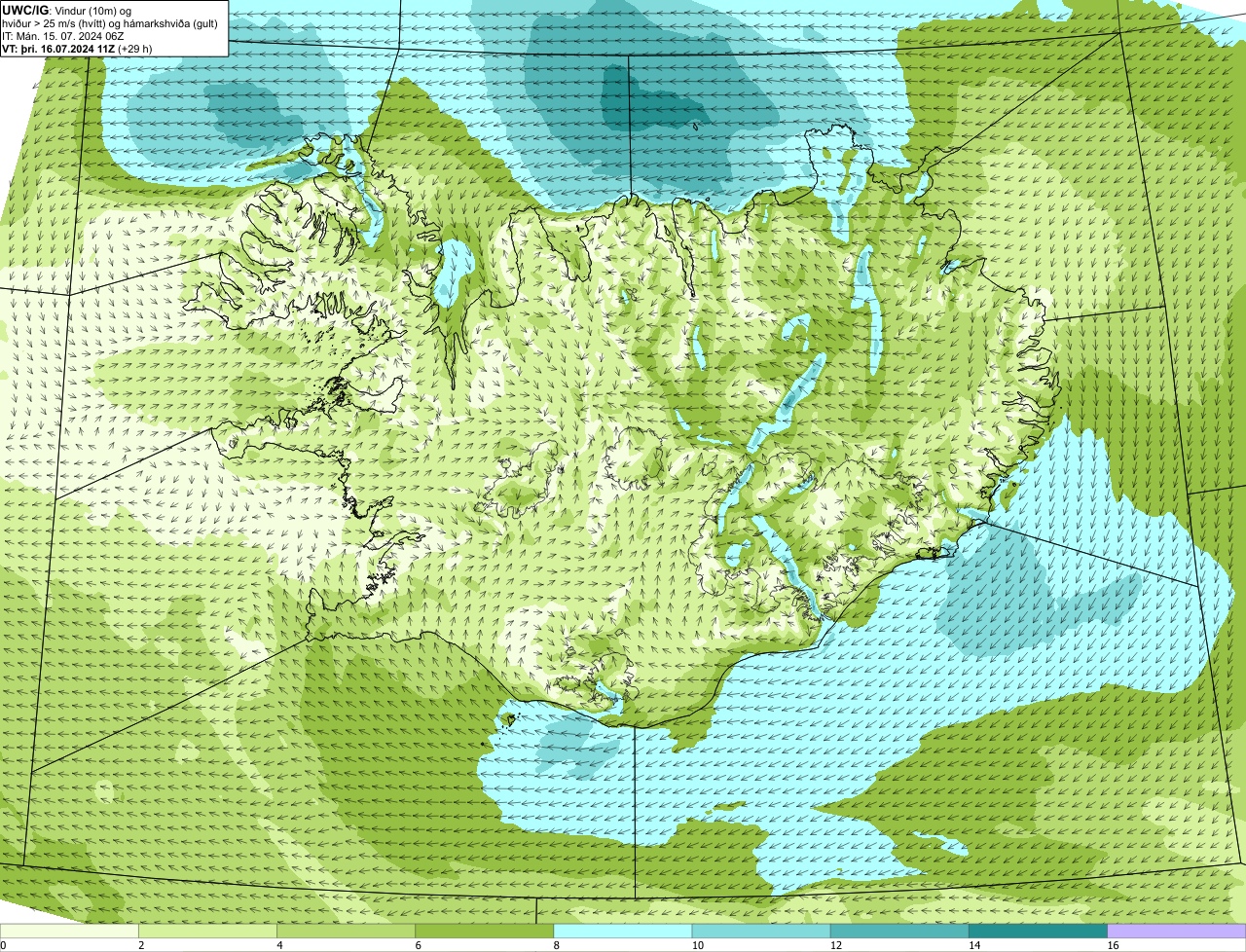Image resolution: width=1246 pixels, height=952 pixels.
Task: Click the legend scale label "2"
Action: (141, 945)
